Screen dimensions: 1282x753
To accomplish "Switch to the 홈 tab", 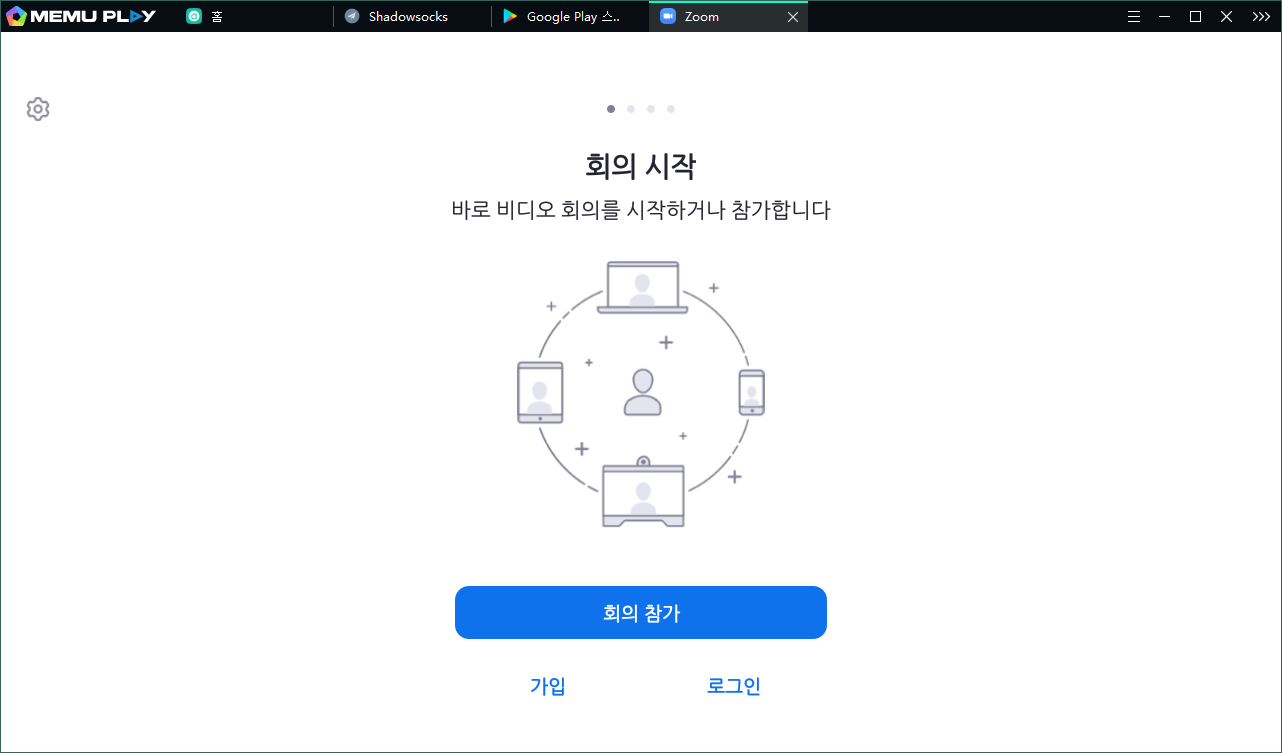I will point(217,16).
